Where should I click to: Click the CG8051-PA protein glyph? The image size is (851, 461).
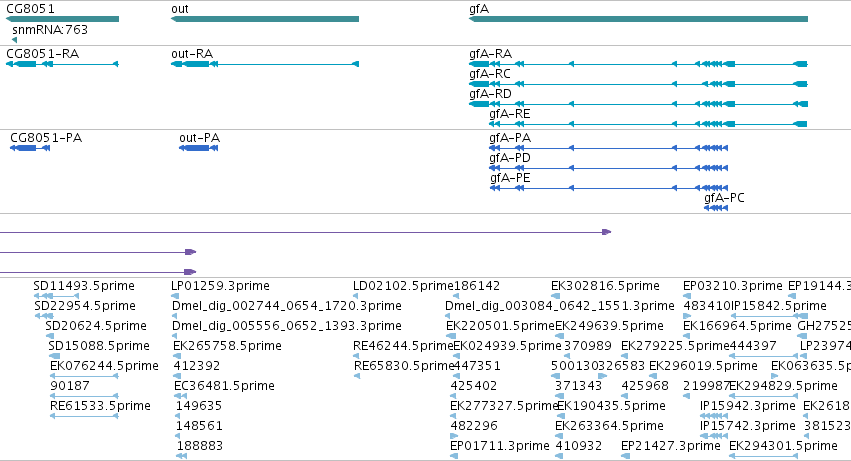(30, 148)
